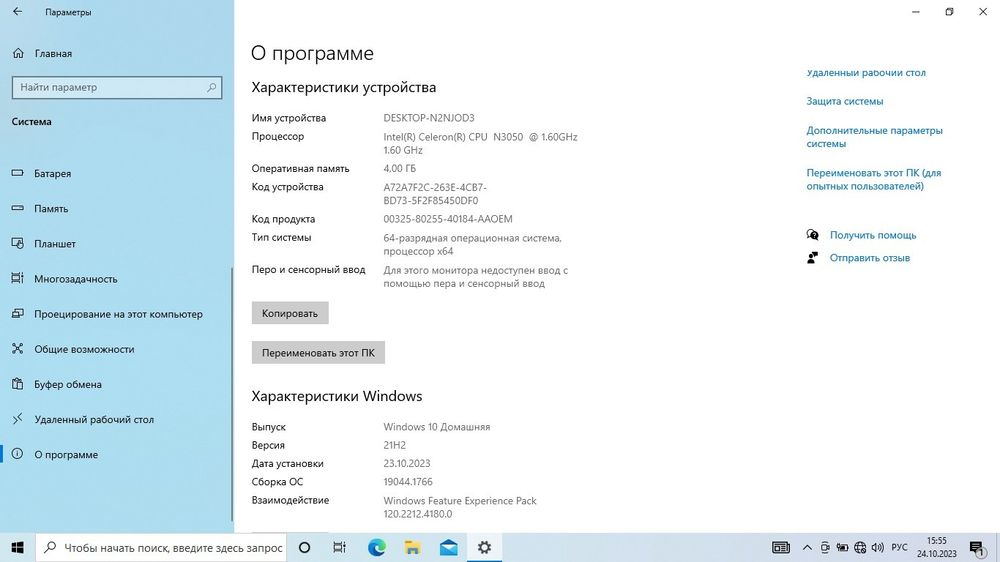Click the Отправить отзыв link
1000x562 pixels.
pyautogui.click(x=869, y=258)
